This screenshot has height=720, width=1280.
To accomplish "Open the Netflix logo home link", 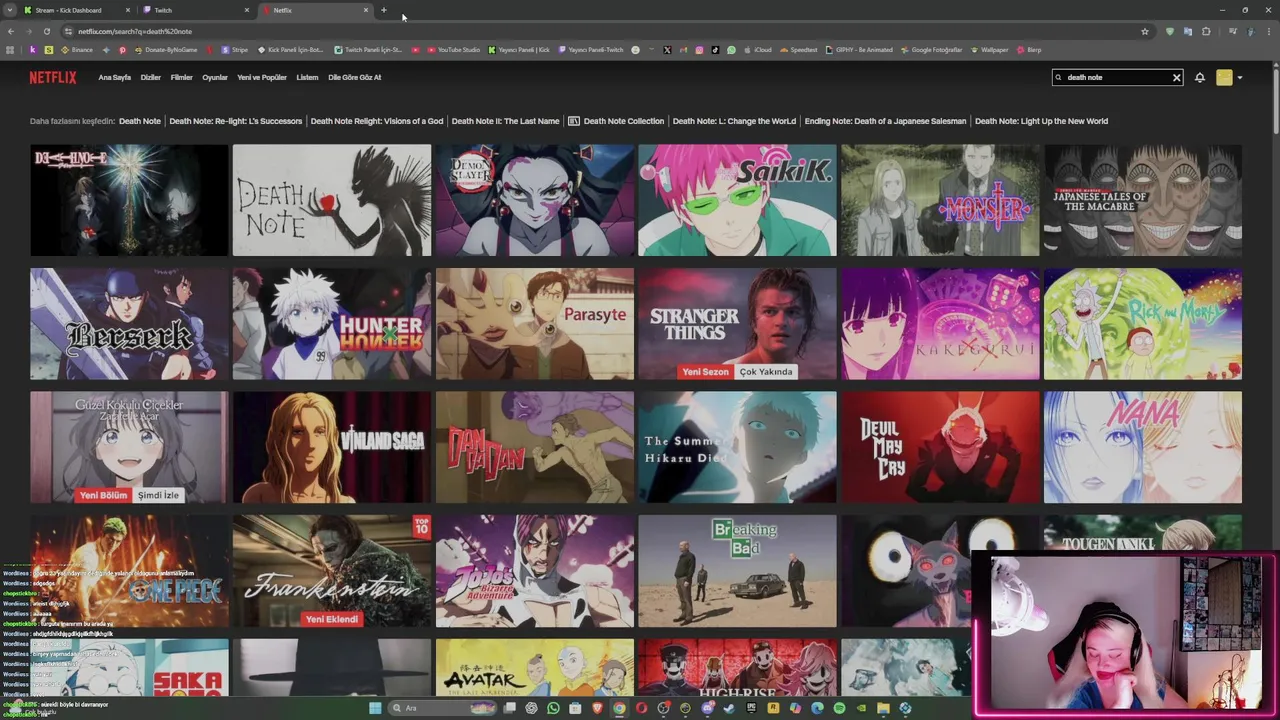I will click(x=52, y=77).
